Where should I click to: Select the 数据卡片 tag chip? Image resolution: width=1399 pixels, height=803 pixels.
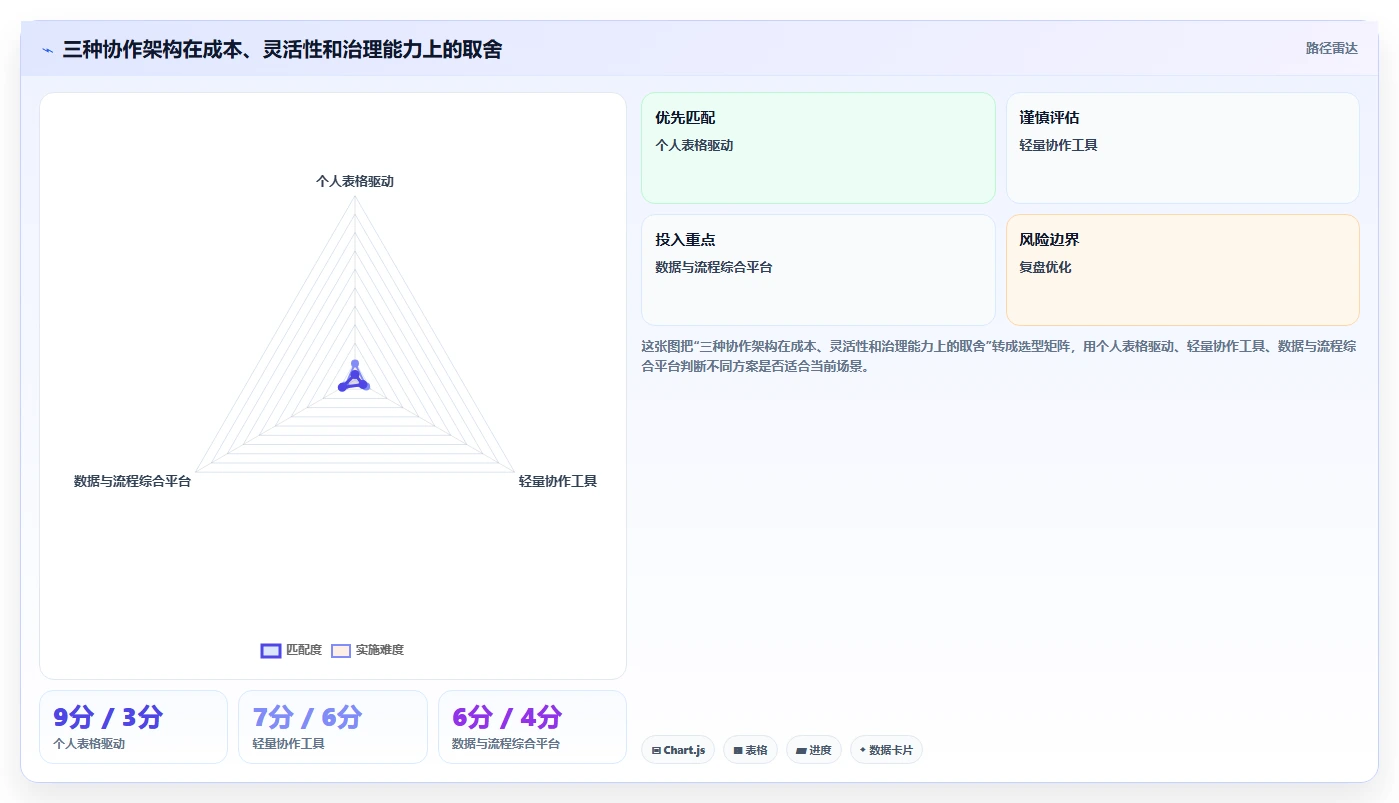(x=886, y=750)
